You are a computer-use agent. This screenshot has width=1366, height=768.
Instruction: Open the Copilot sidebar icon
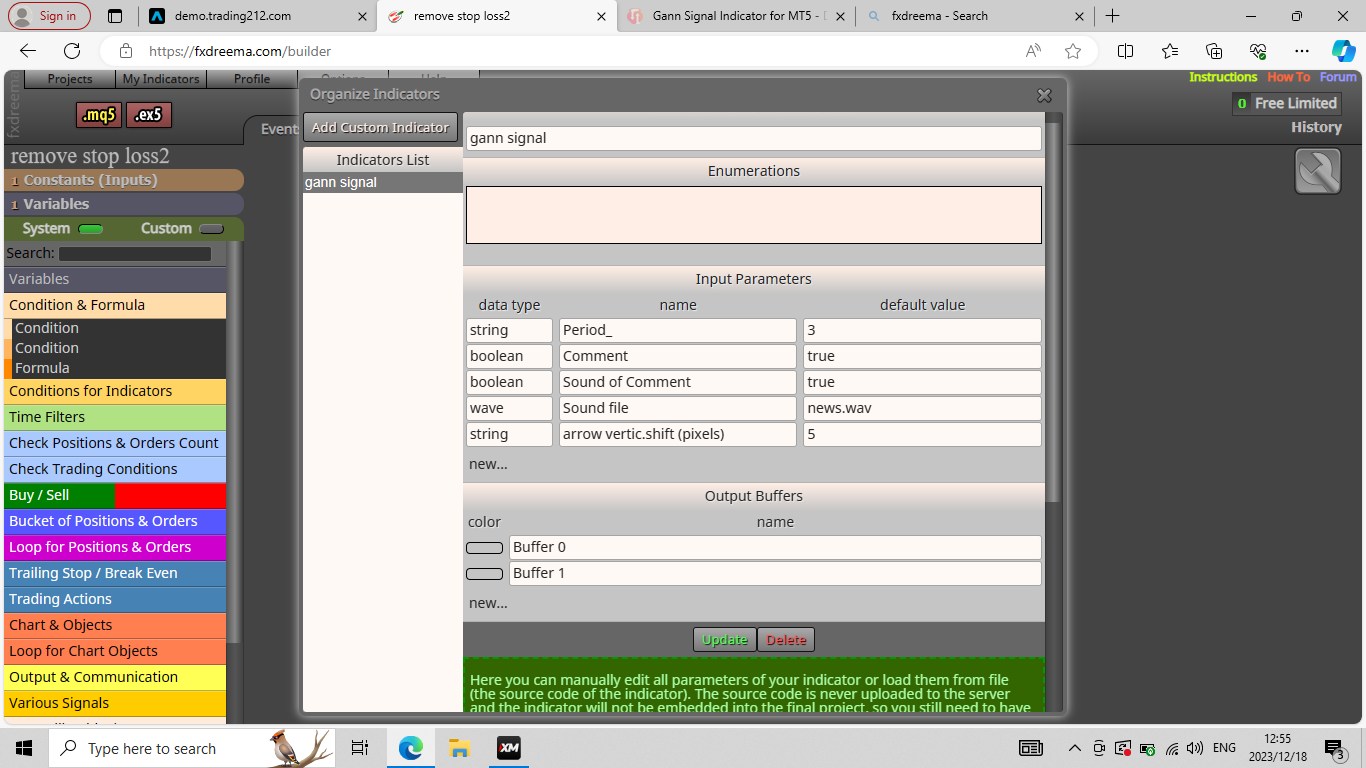1344,51
